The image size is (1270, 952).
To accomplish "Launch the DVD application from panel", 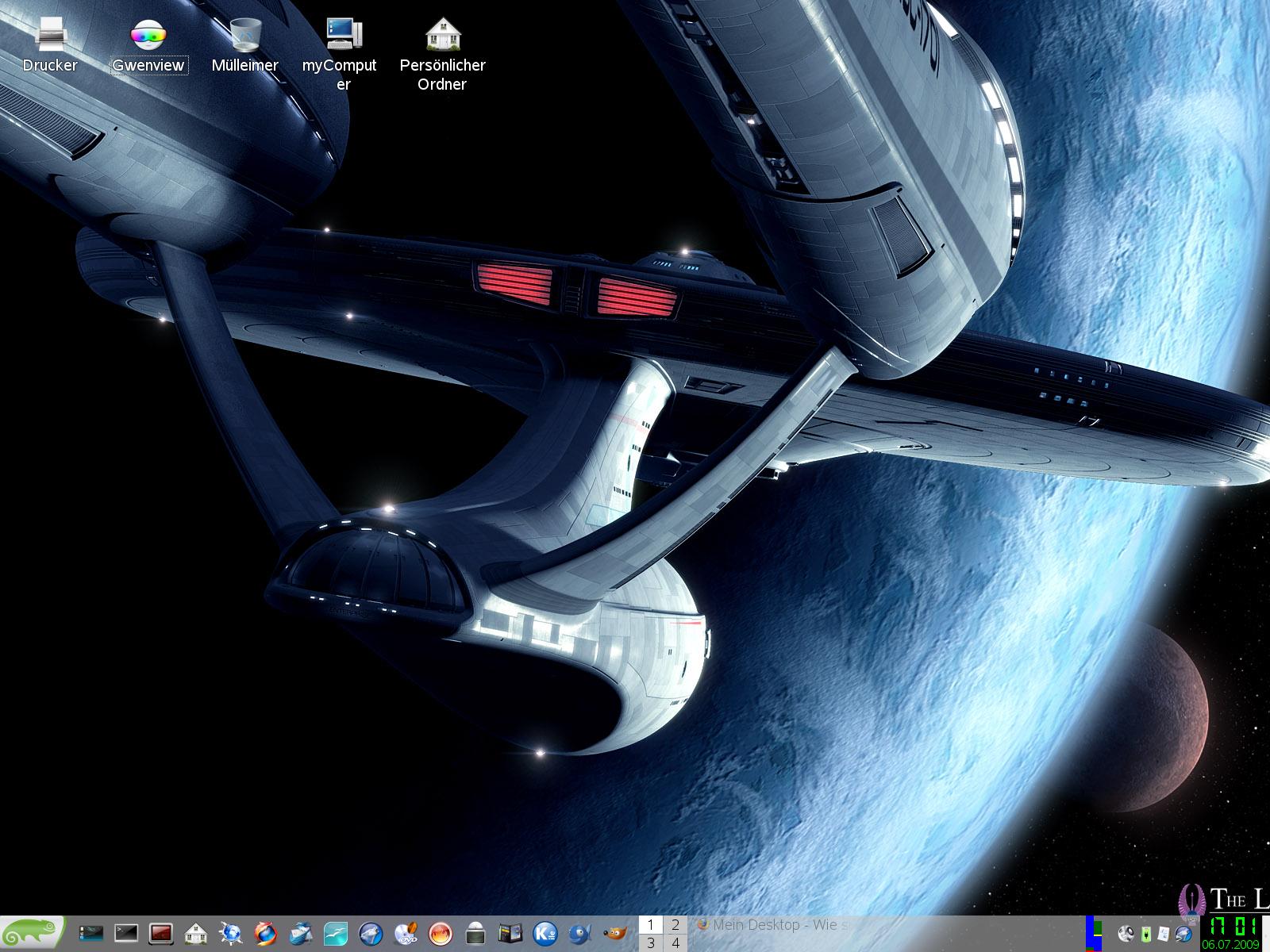I will click(x=406, y=933).
